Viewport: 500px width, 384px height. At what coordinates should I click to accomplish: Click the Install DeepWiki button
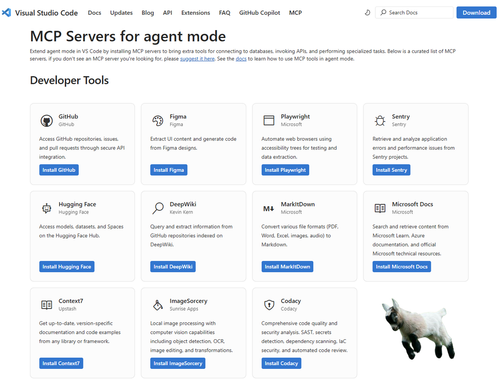pos(173,267)
